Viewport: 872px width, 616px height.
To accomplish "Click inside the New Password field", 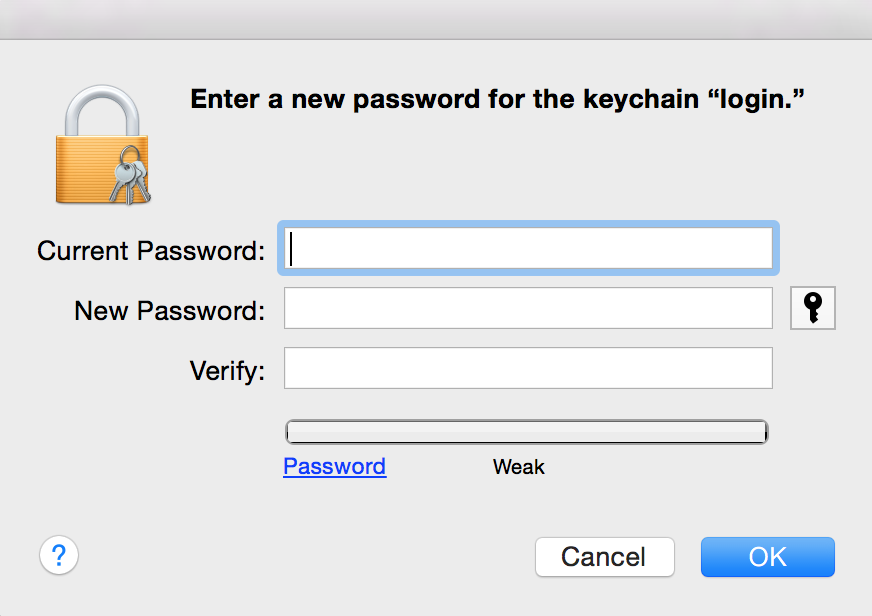I will tap(528, 308).
